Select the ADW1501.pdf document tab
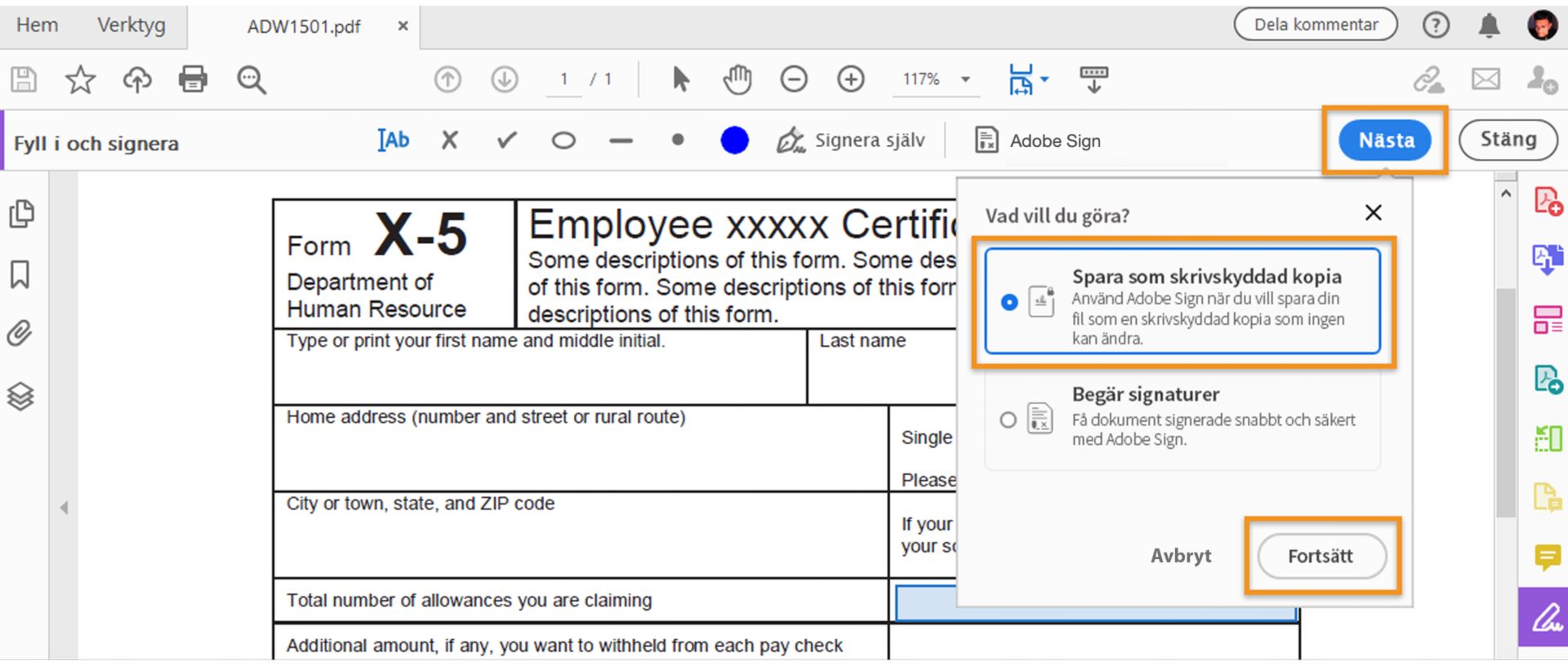 pyautogui.click(x=304, y=27)
